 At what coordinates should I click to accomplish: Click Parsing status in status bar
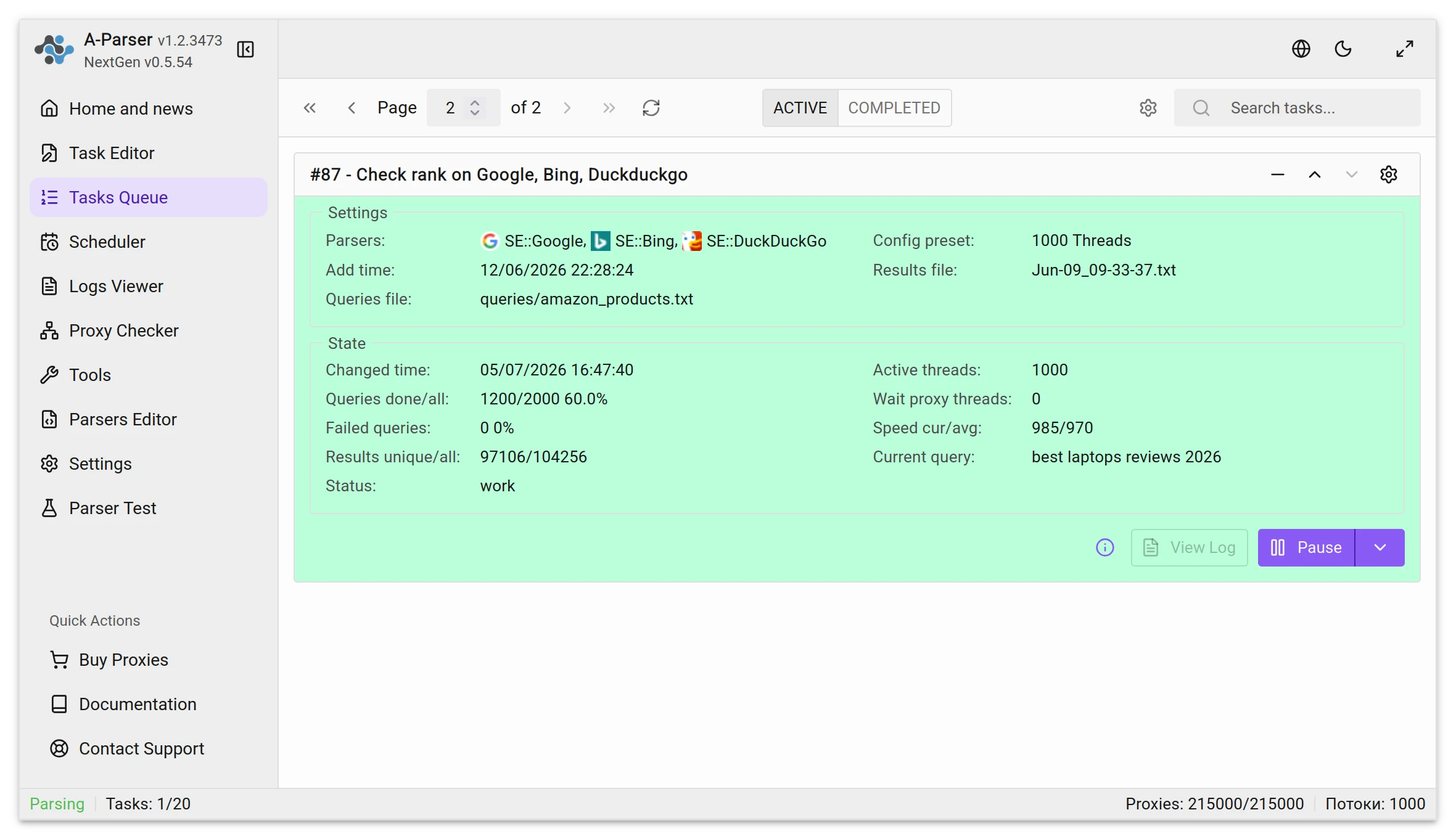pos(57,804)
